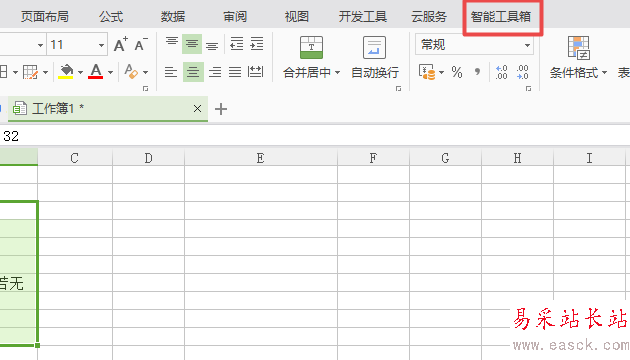The width and height of the screenshot is (630, 360).
Task: Click the draw border table icon
Action: [x=31, y=72]
